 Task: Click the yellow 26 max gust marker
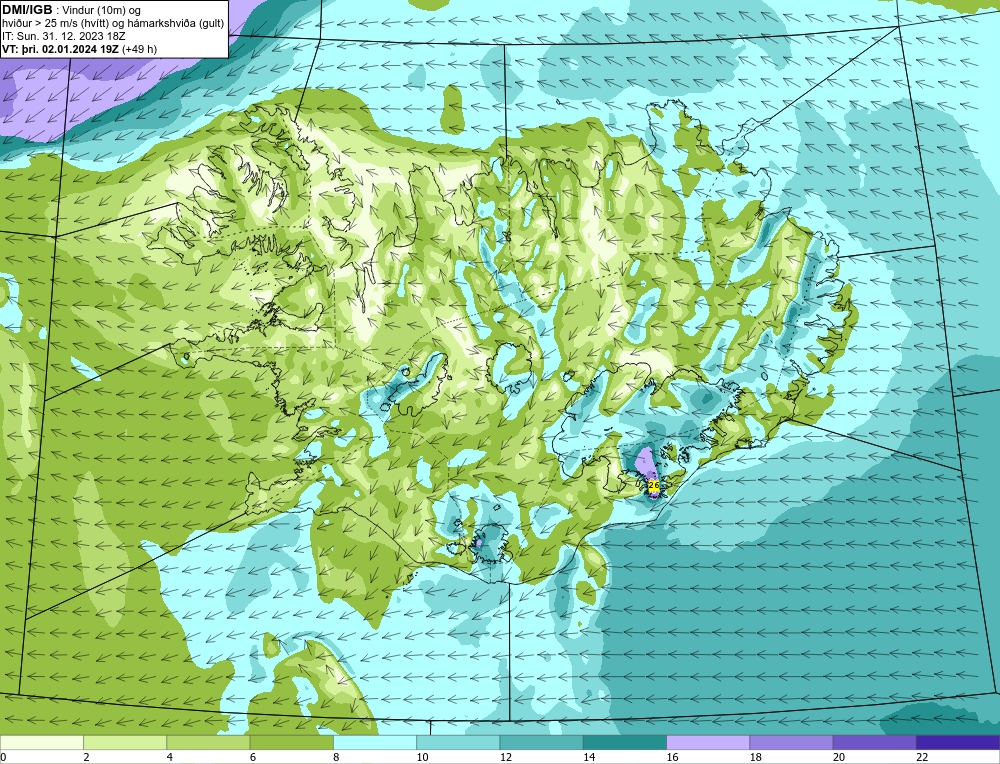[x=653, y=485]
